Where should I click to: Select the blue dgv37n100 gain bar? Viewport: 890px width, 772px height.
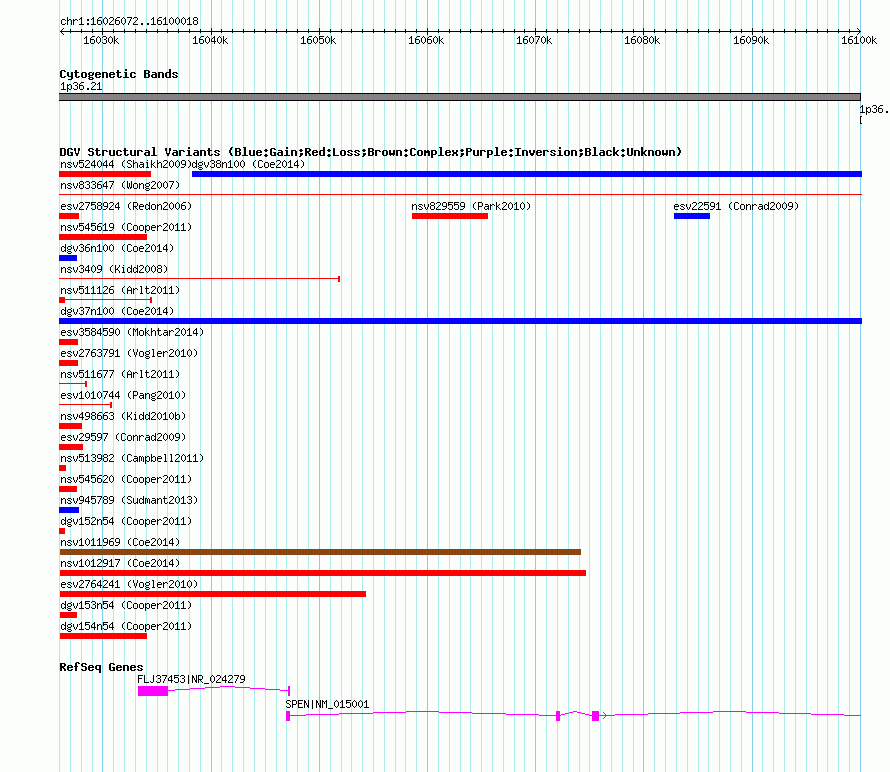click(460, 321)
